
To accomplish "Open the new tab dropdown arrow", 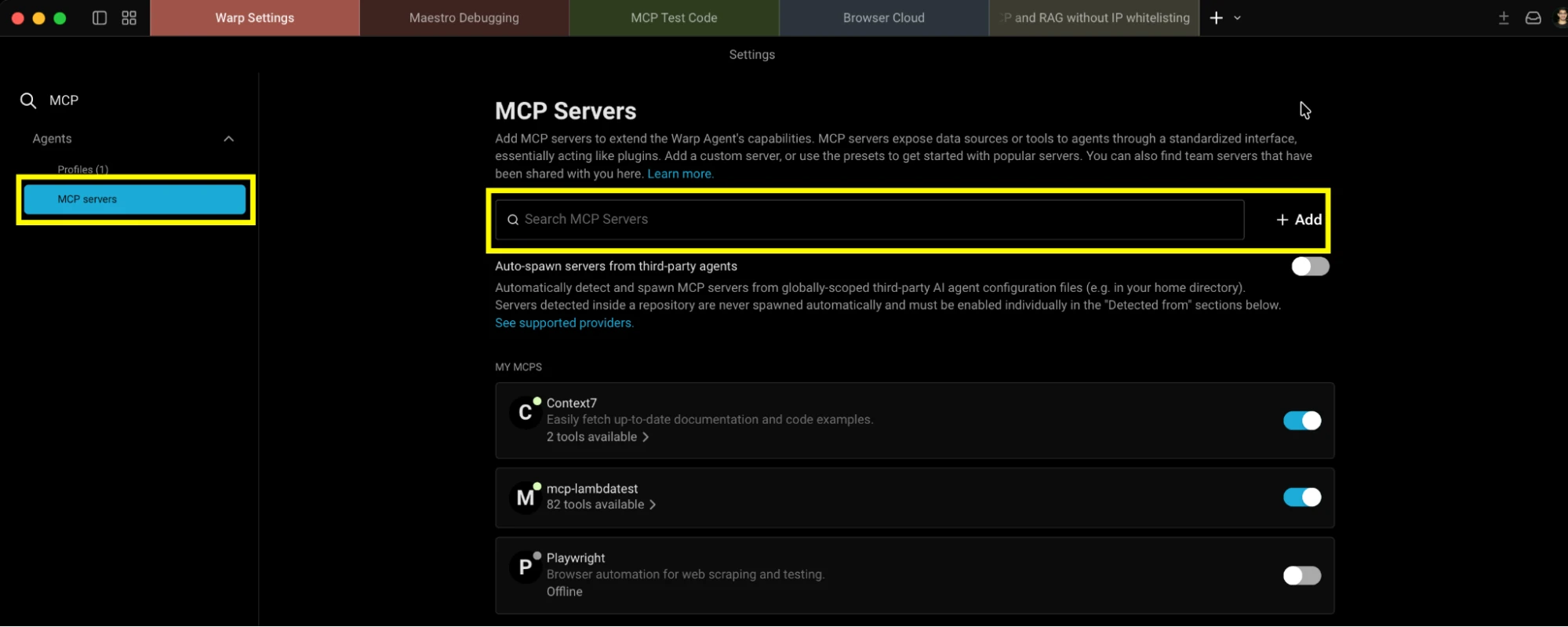I will click(1237, 18).
